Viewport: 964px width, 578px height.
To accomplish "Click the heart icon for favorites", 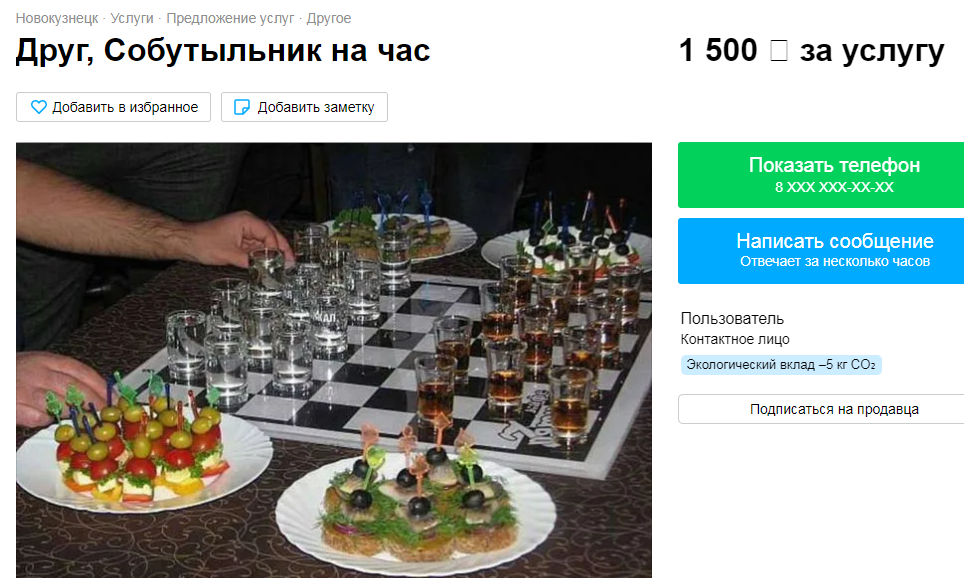I will pyautogui.click(x=39, y=107).
